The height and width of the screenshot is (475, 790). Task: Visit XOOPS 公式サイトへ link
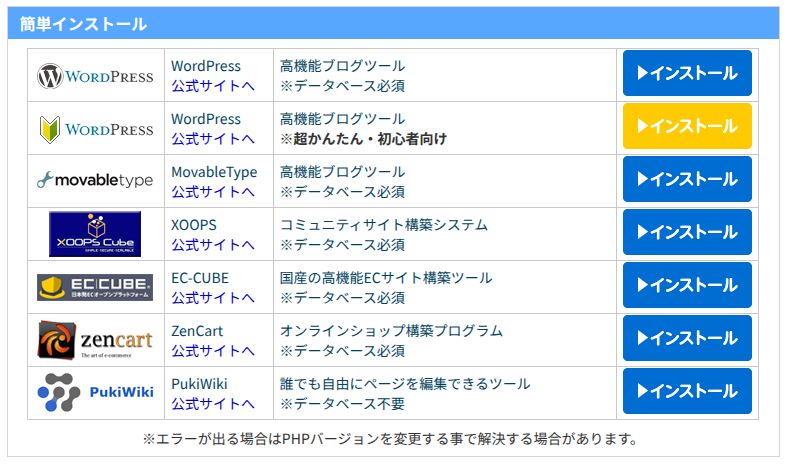coord(213,245)
